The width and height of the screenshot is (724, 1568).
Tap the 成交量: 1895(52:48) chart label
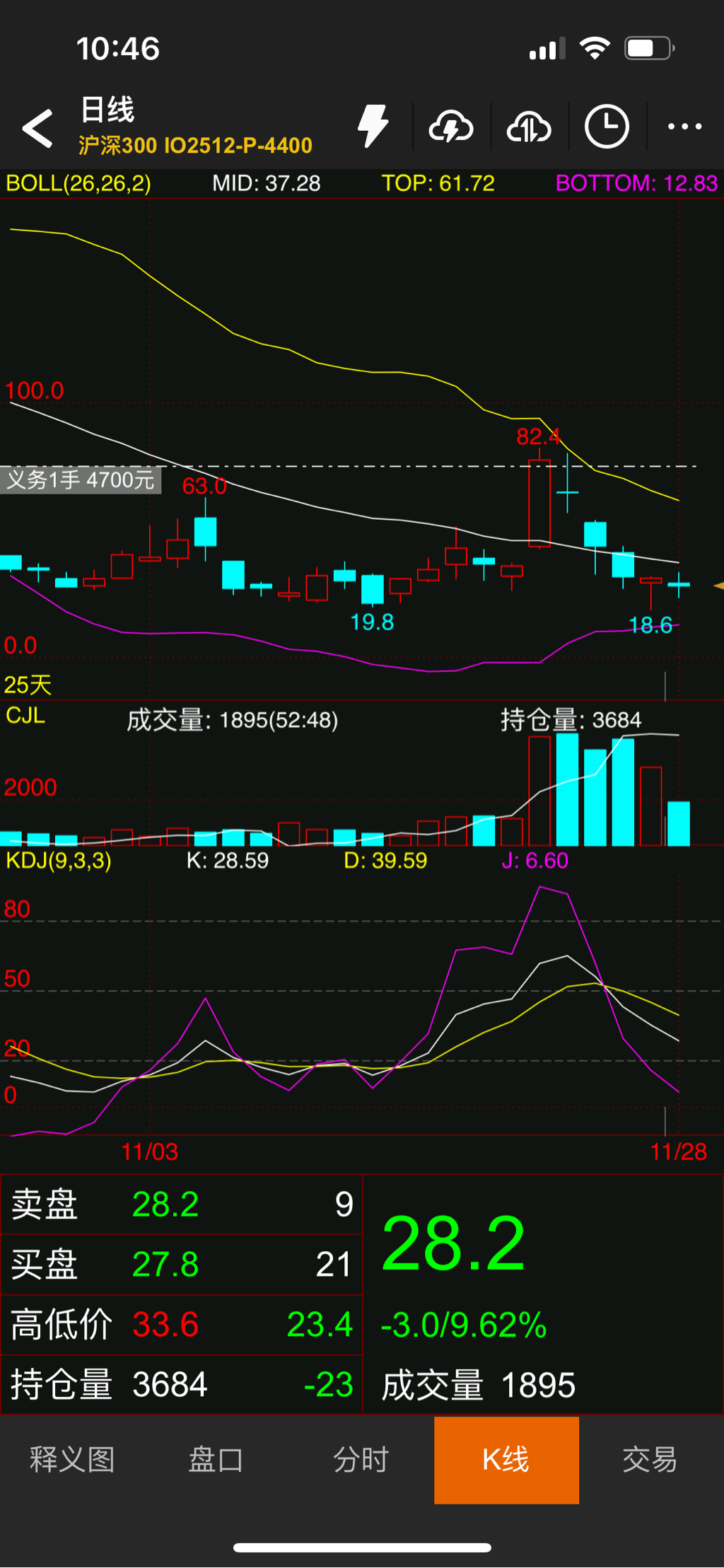tap(233, 720)
